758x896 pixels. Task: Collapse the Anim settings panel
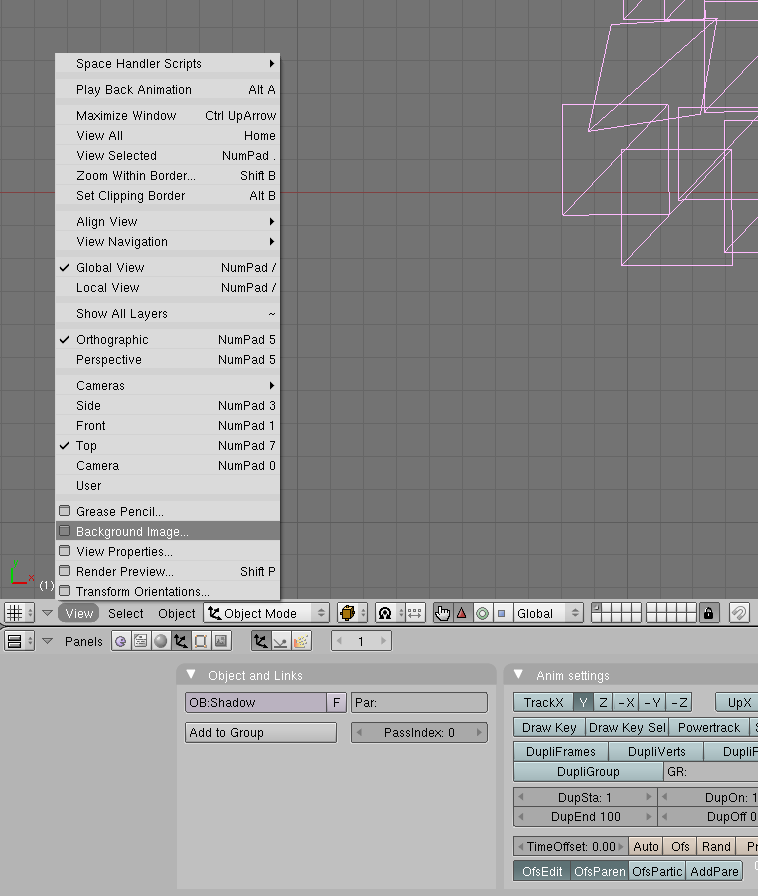tap(518, 675)
